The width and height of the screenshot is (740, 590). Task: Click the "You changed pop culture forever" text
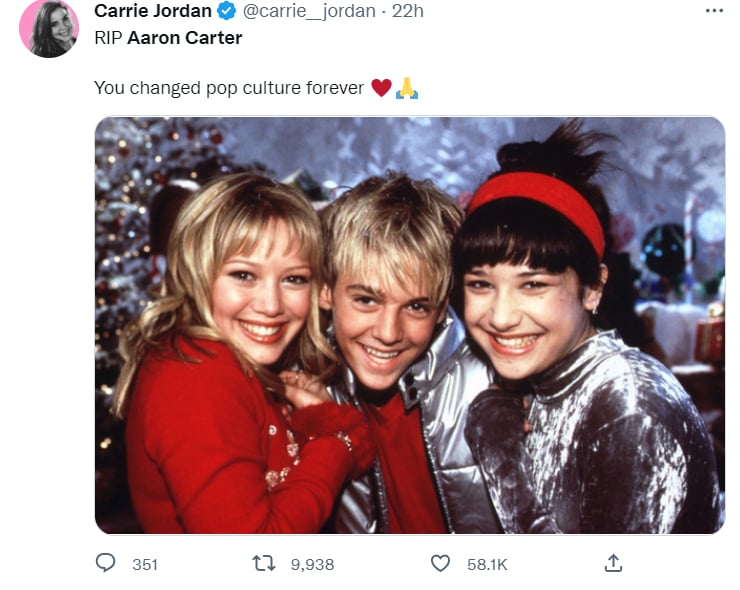pyautogui.click(x=229, y=88)
